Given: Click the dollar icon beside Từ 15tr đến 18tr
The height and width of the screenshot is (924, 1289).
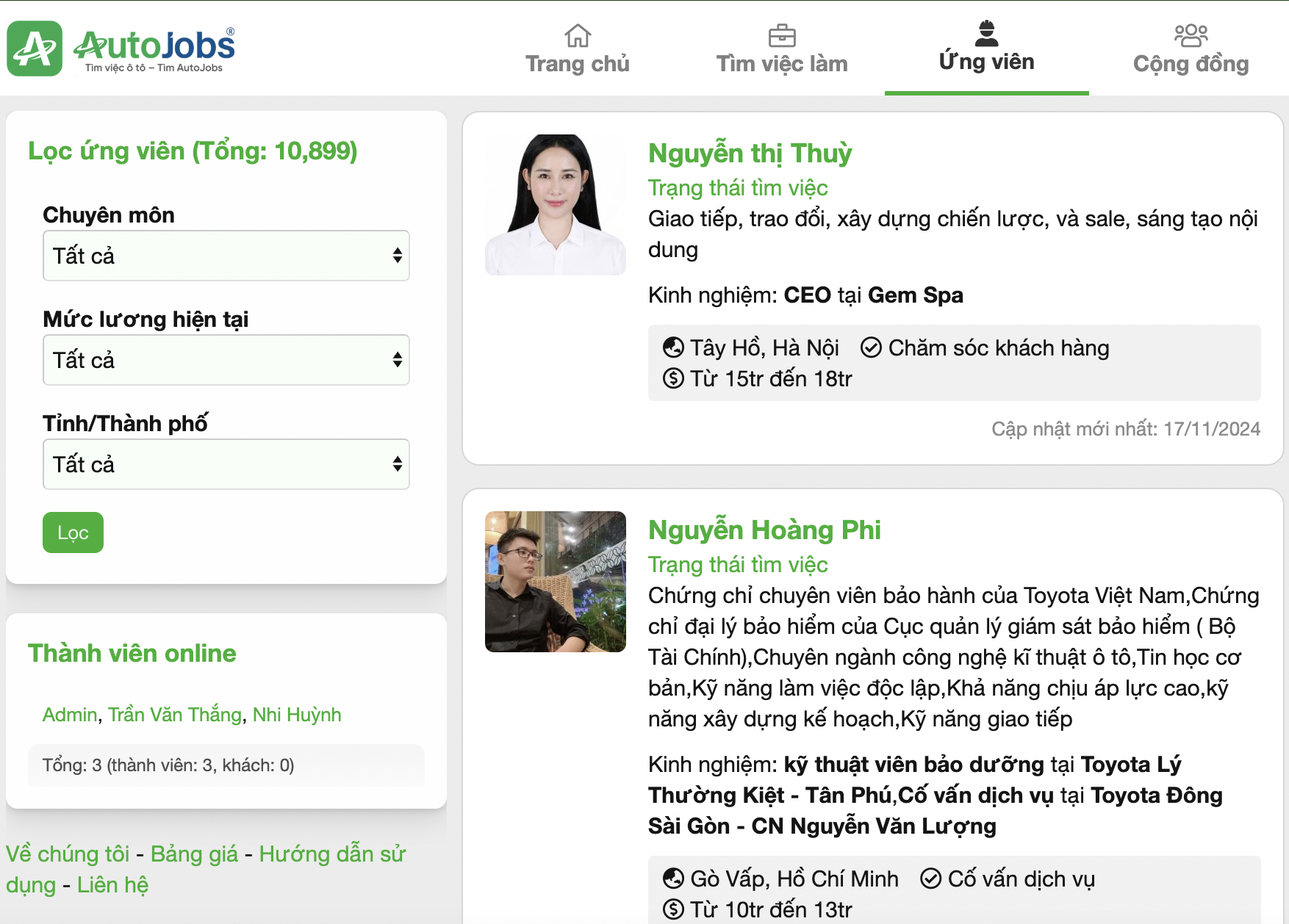Looking at the screenshot, I should (673, 379).
